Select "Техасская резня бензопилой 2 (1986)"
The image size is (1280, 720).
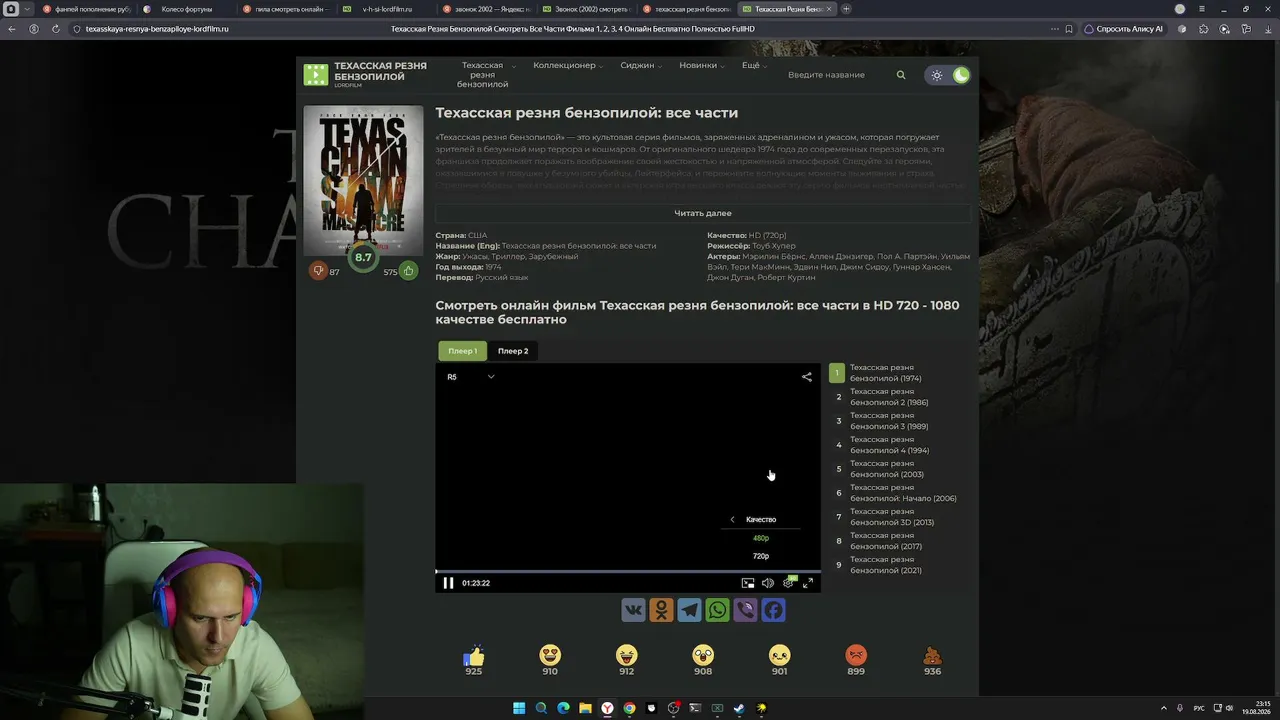point(888,397)
